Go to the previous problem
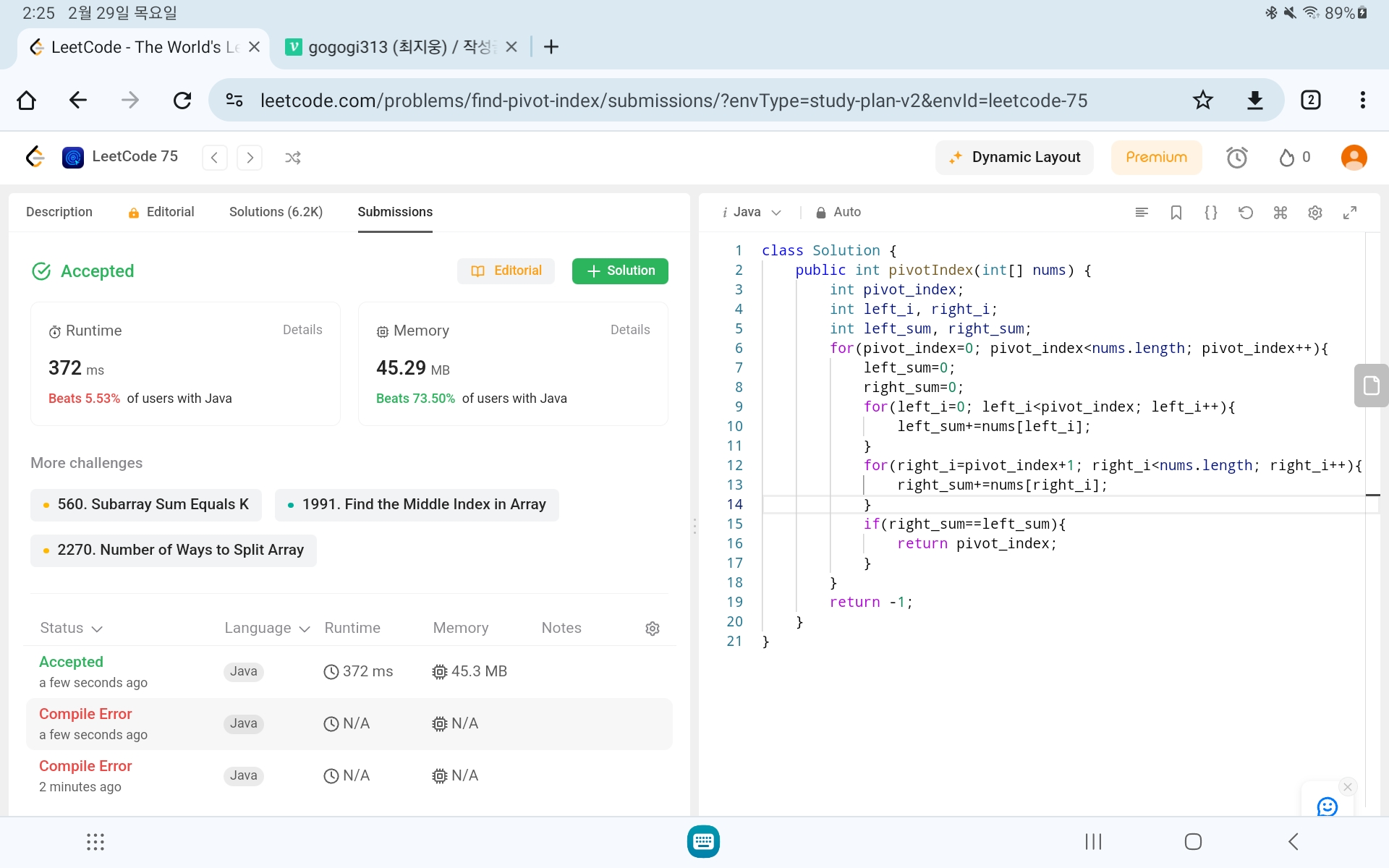 [x=214, y=158]
